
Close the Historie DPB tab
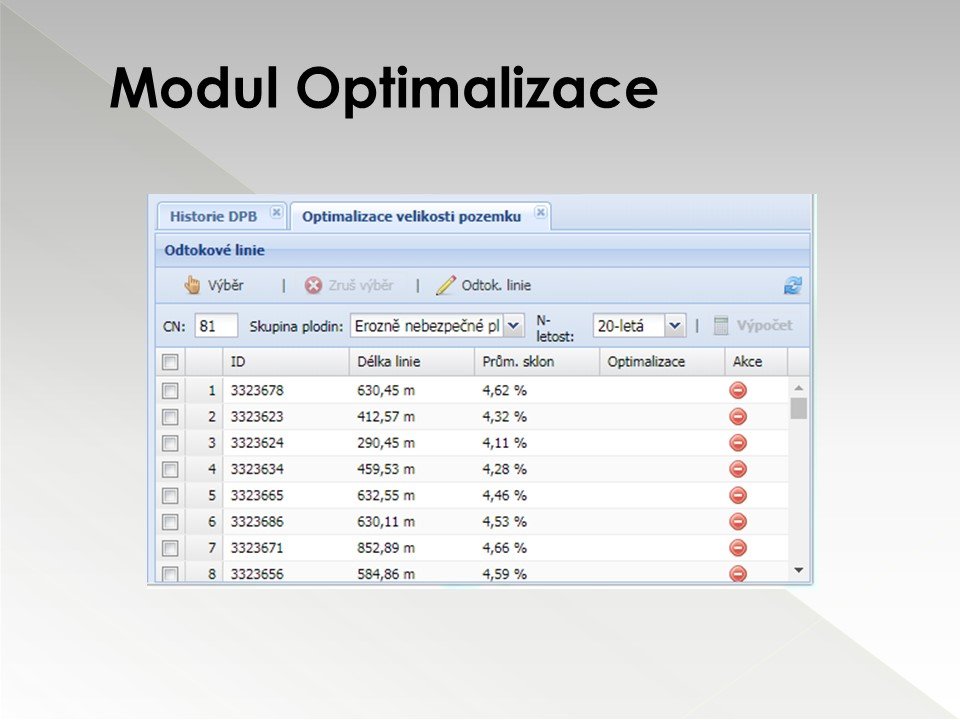[276, 213]
